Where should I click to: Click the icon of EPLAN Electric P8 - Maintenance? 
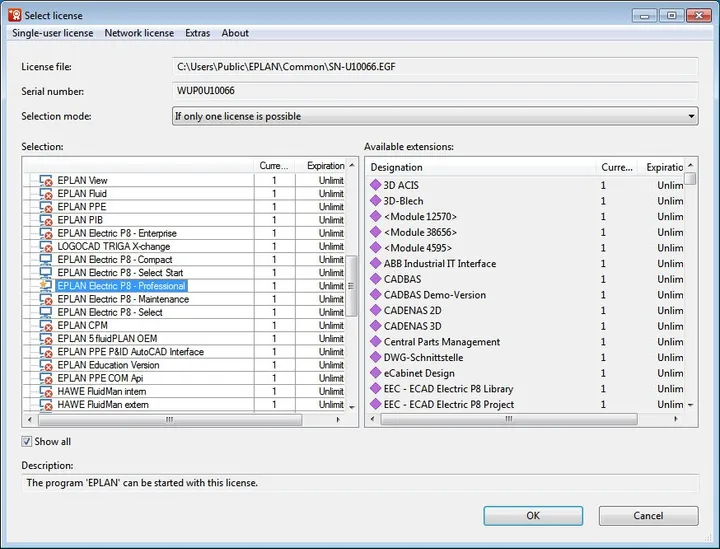46,299
